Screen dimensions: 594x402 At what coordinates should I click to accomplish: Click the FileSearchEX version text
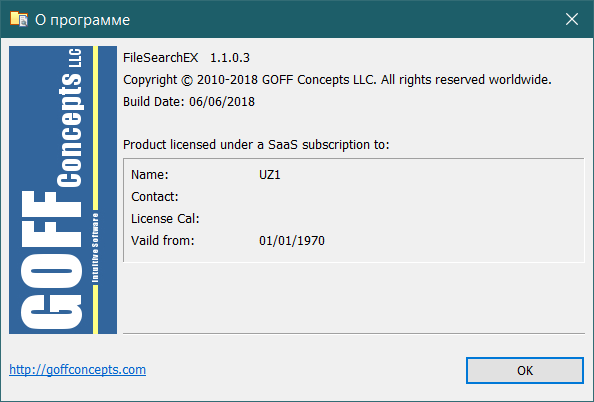coord(186,58)
